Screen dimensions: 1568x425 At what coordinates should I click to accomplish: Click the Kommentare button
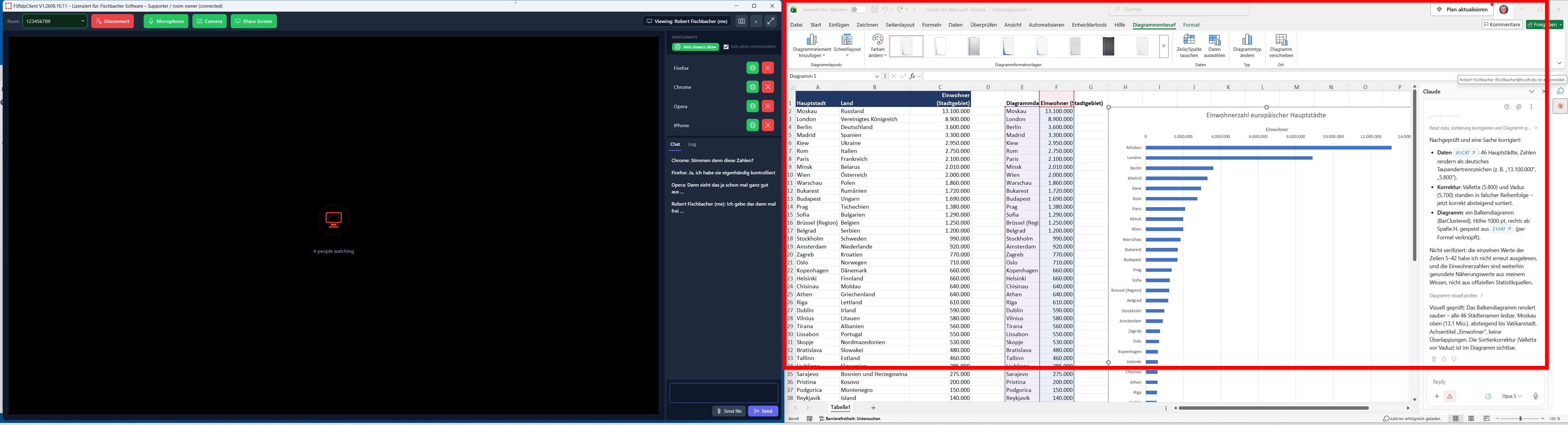pyautogui.click(x=1502, y=25)
